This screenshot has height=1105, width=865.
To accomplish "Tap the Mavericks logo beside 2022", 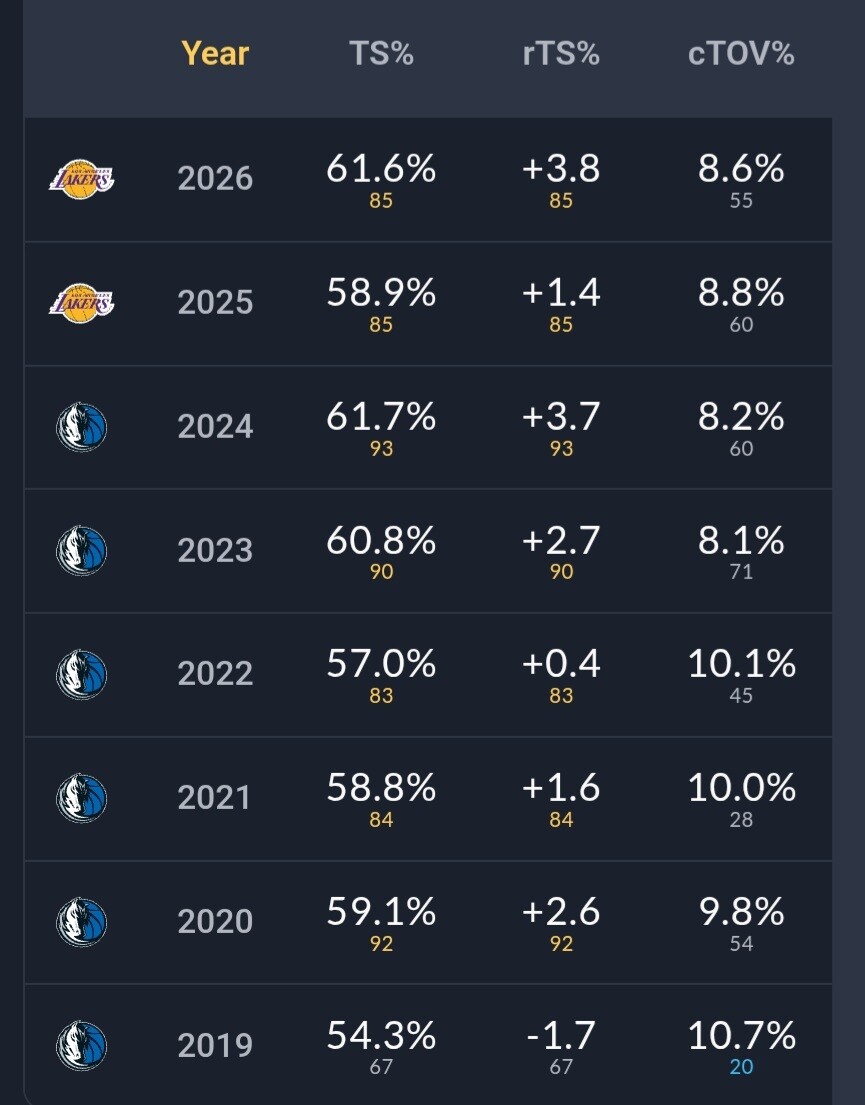I will (81, 674).
